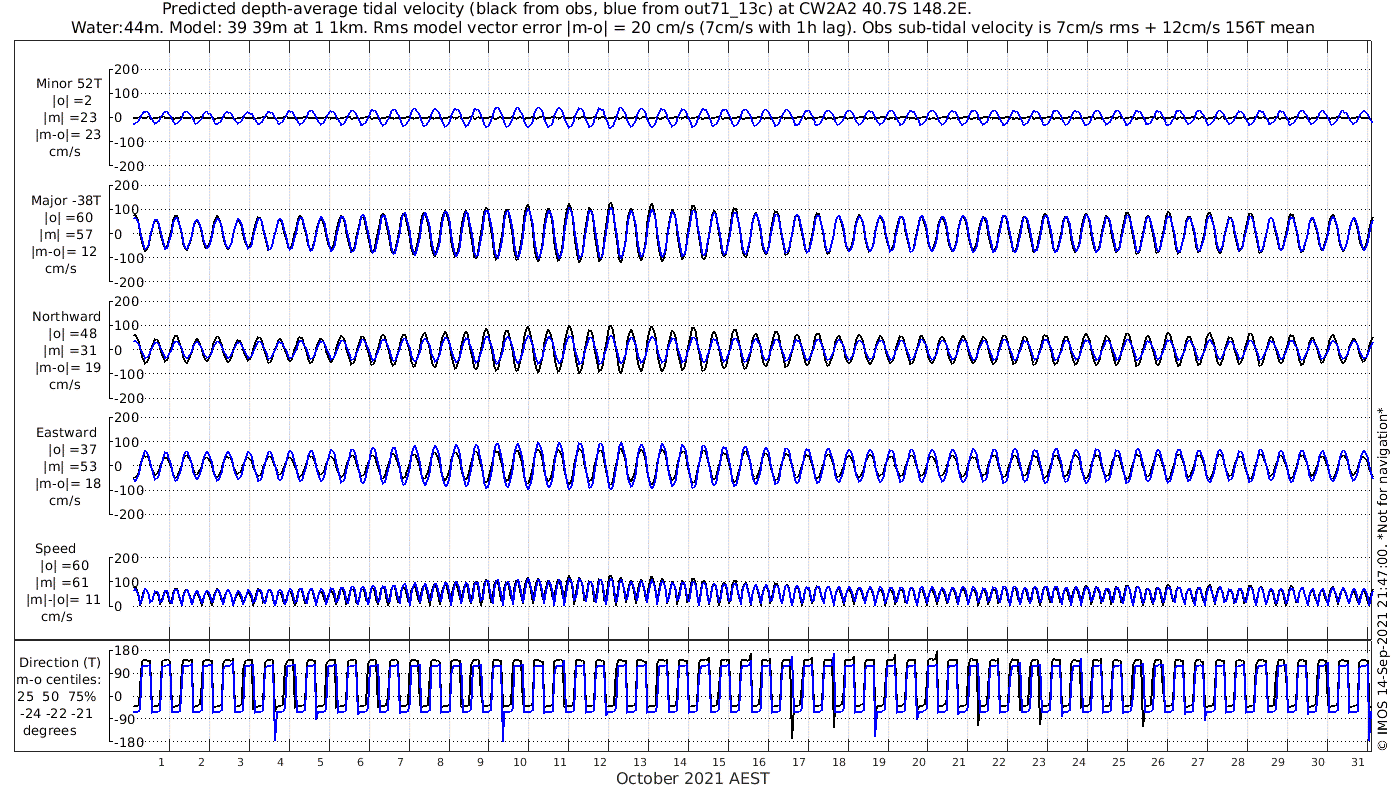The image size is (1400, 800).
Task: Click '|m| =53' value in Eastward panel
Action: pos(72,468)
